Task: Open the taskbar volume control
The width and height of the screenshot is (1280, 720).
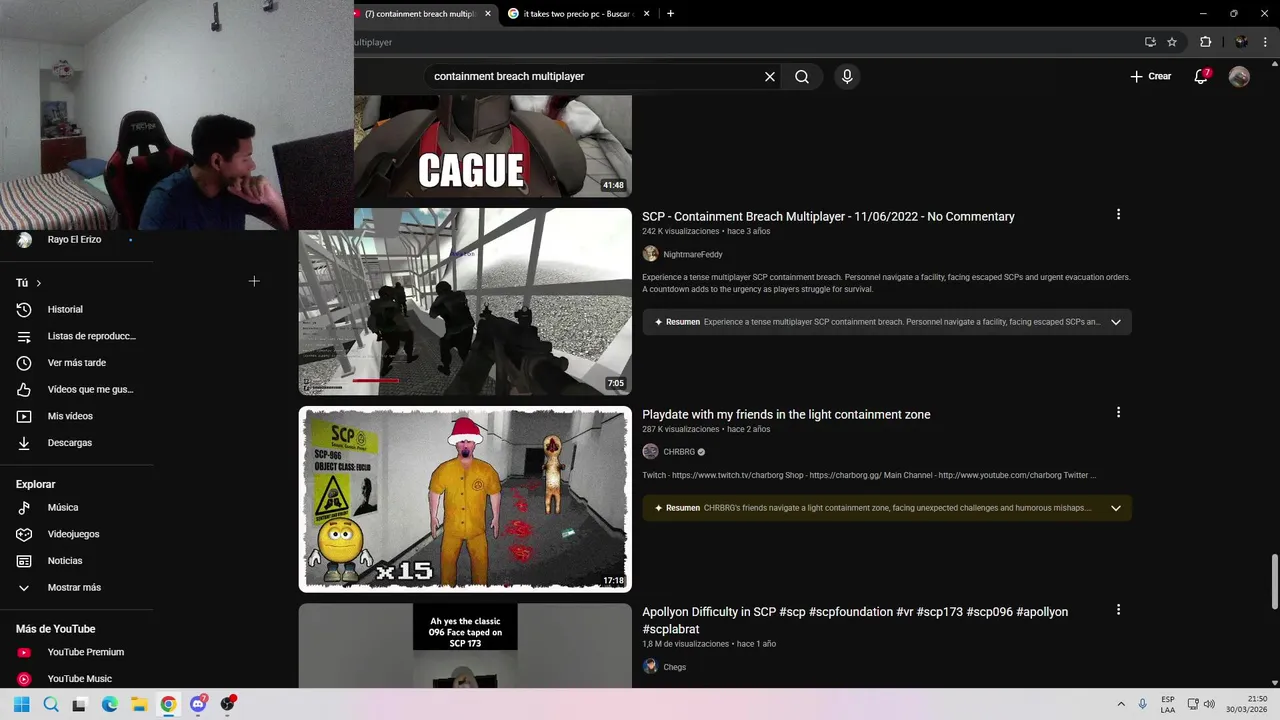Action: pyautogui.click(x=1208, y=704)
